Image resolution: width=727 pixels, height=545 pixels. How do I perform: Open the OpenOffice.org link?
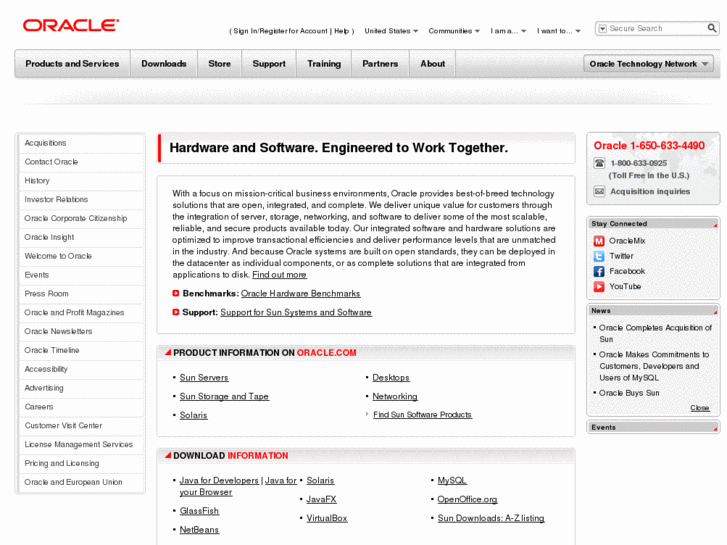(x=467, y=500)
